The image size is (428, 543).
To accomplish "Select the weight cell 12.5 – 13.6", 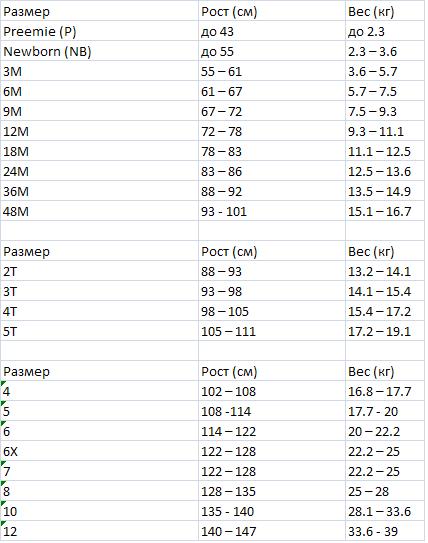I will pos(385,171).
